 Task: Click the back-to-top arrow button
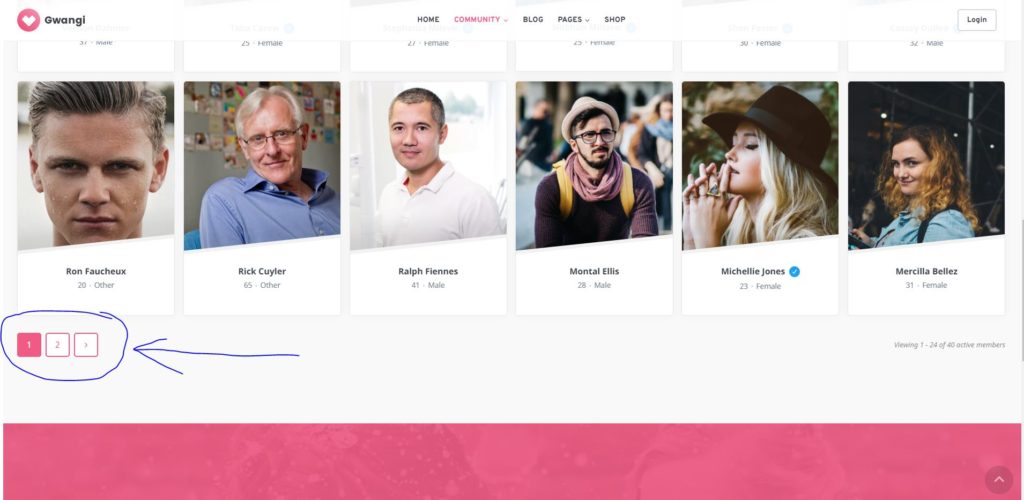999,480
